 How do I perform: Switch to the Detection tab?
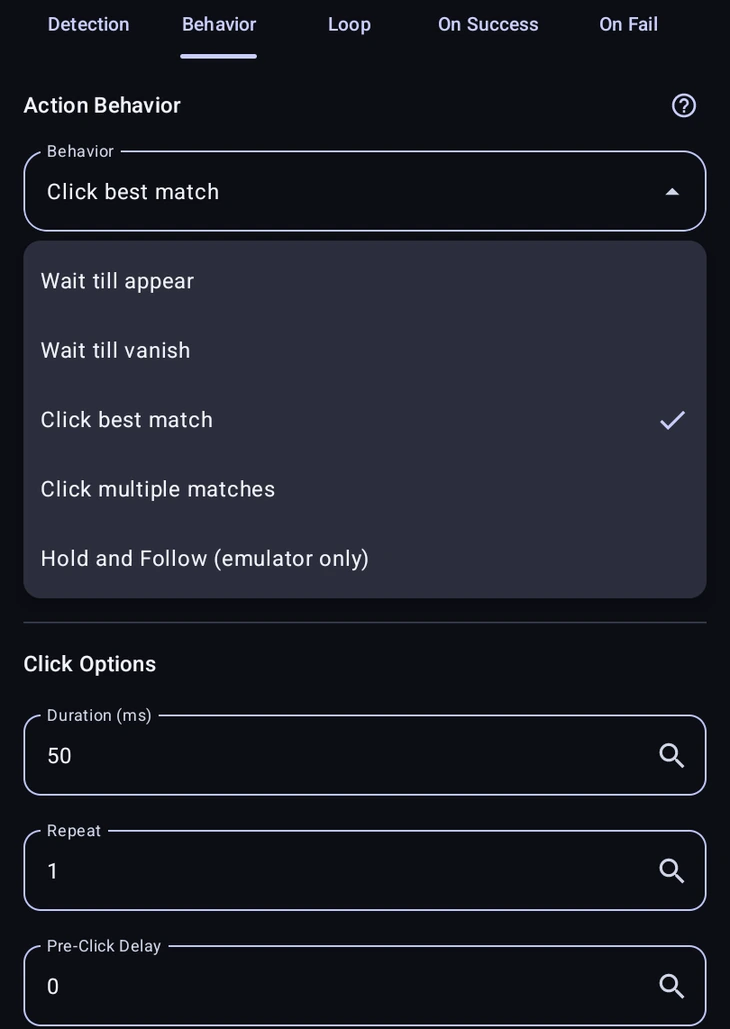(89, 25)
